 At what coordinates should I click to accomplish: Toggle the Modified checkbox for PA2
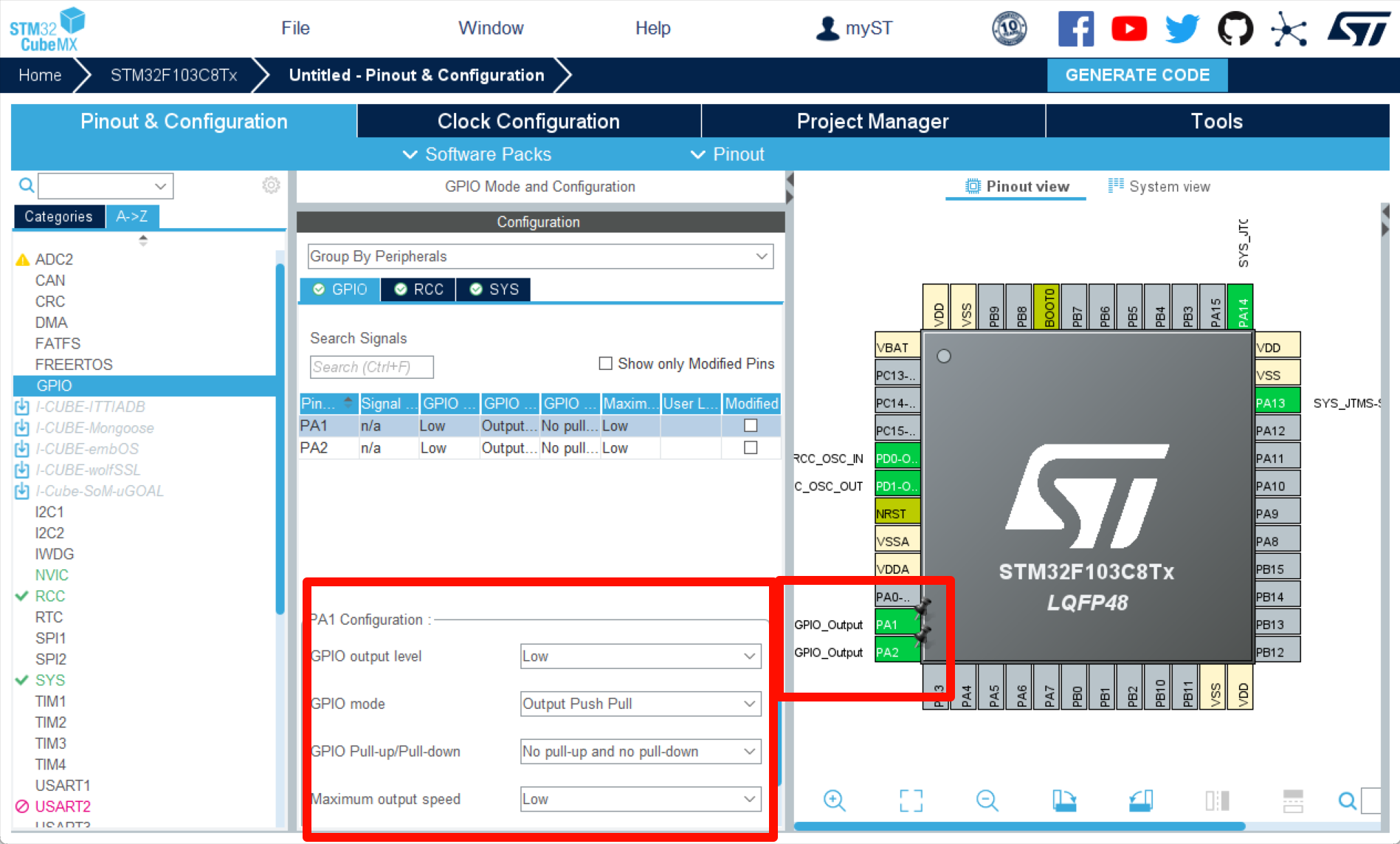click(x=751, y=447)
